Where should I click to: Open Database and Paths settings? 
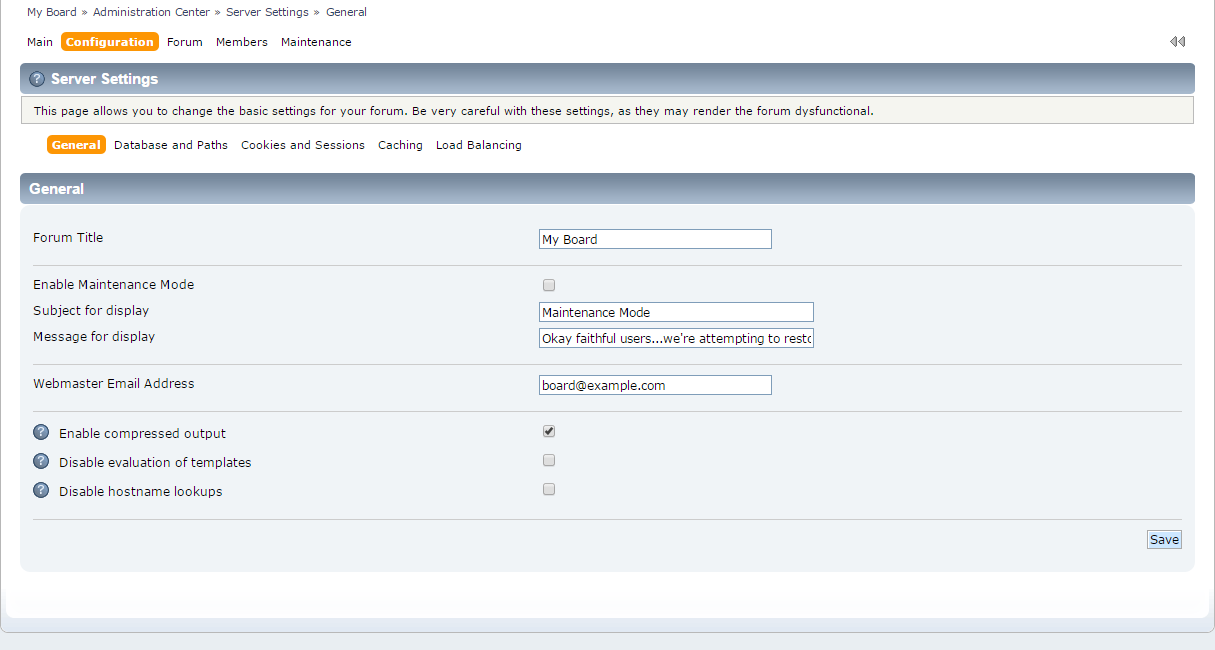[171, 145]
